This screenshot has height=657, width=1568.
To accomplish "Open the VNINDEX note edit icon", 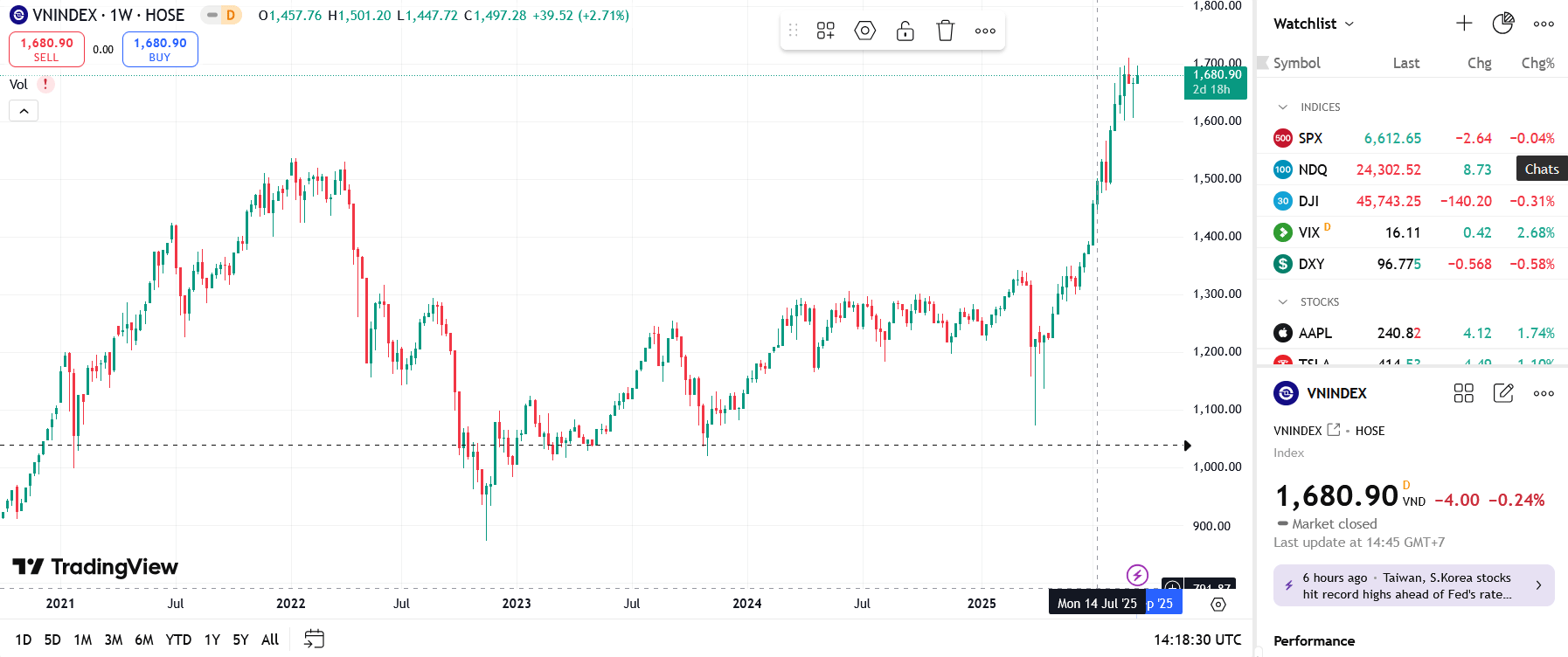I will coord(1503,393).
